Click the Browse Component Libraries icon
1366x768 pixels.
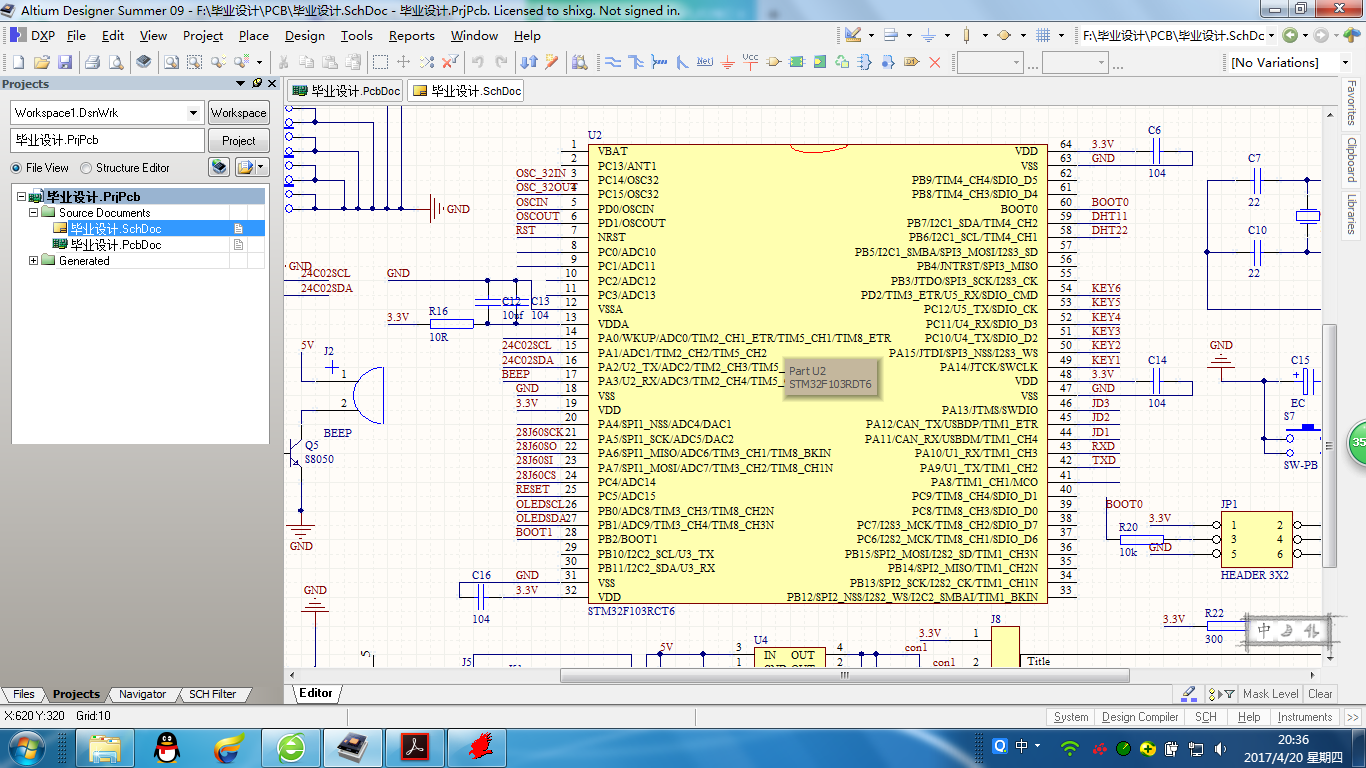579,62
